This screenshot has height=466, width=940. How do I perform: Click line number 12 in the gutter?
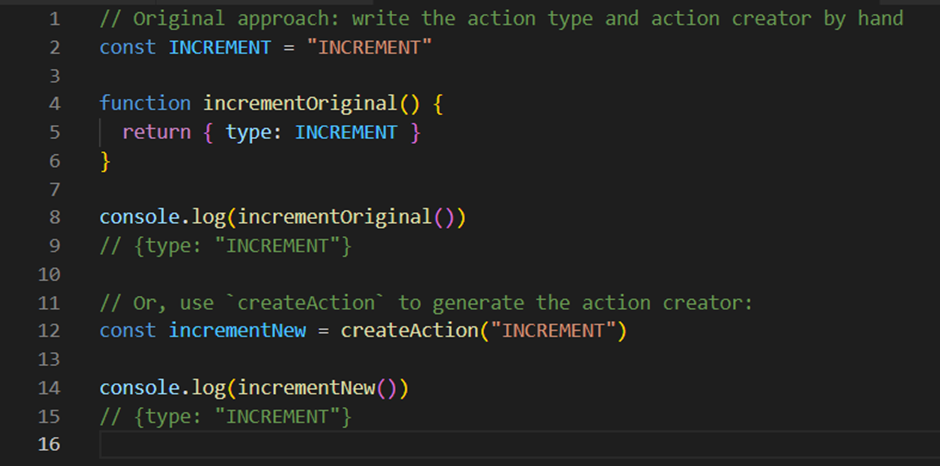[49, 330]
